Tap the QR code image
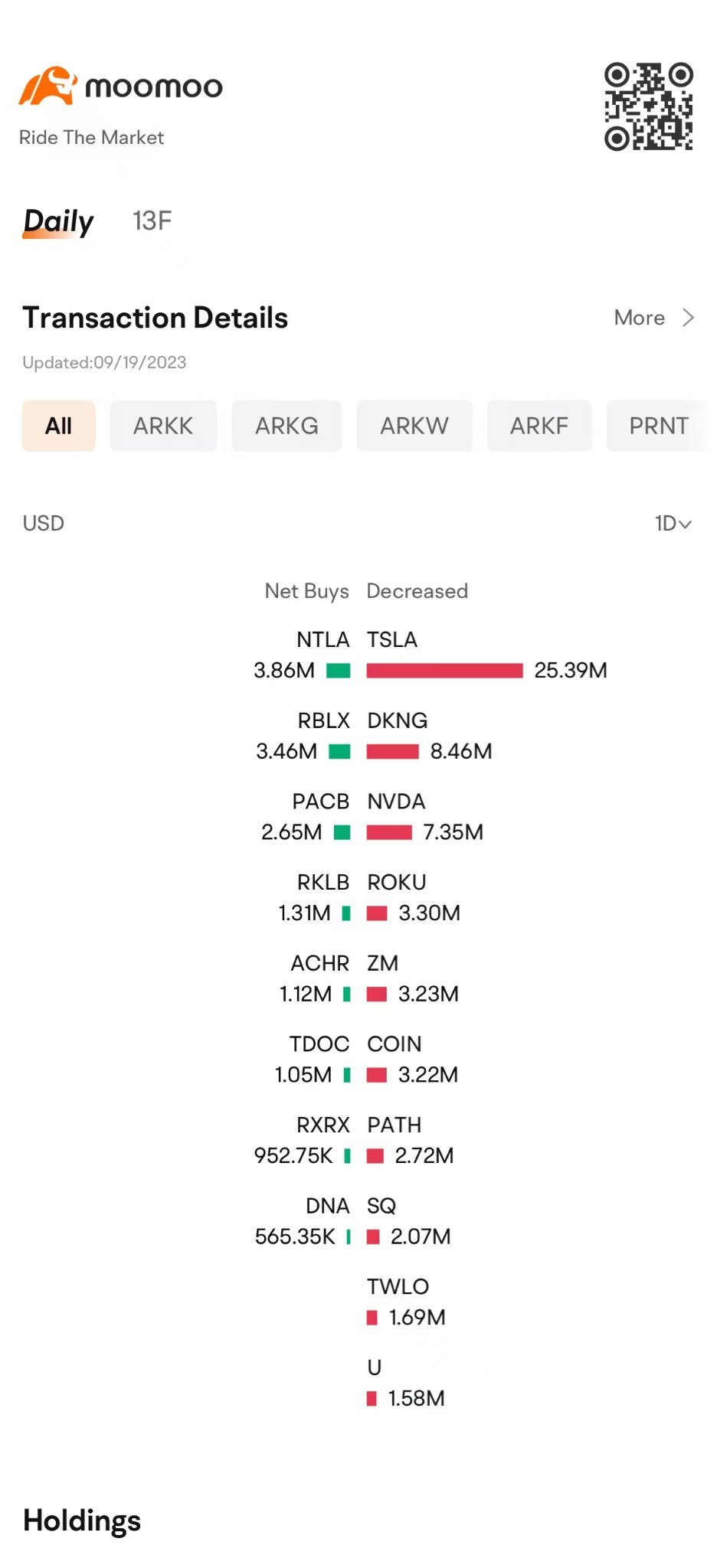This screenshot has width=717, height=1568. tap(648, 106)
